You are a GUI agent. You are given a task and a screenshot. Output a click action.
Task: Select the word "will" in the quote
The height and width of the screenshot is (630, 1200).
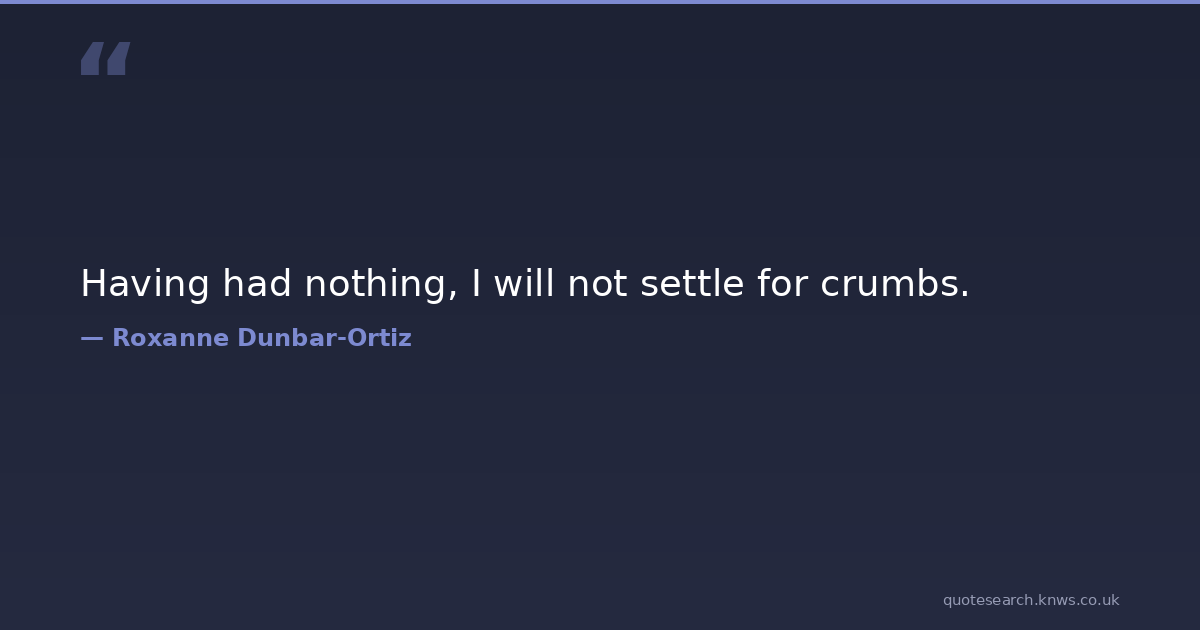click(524, 284)
